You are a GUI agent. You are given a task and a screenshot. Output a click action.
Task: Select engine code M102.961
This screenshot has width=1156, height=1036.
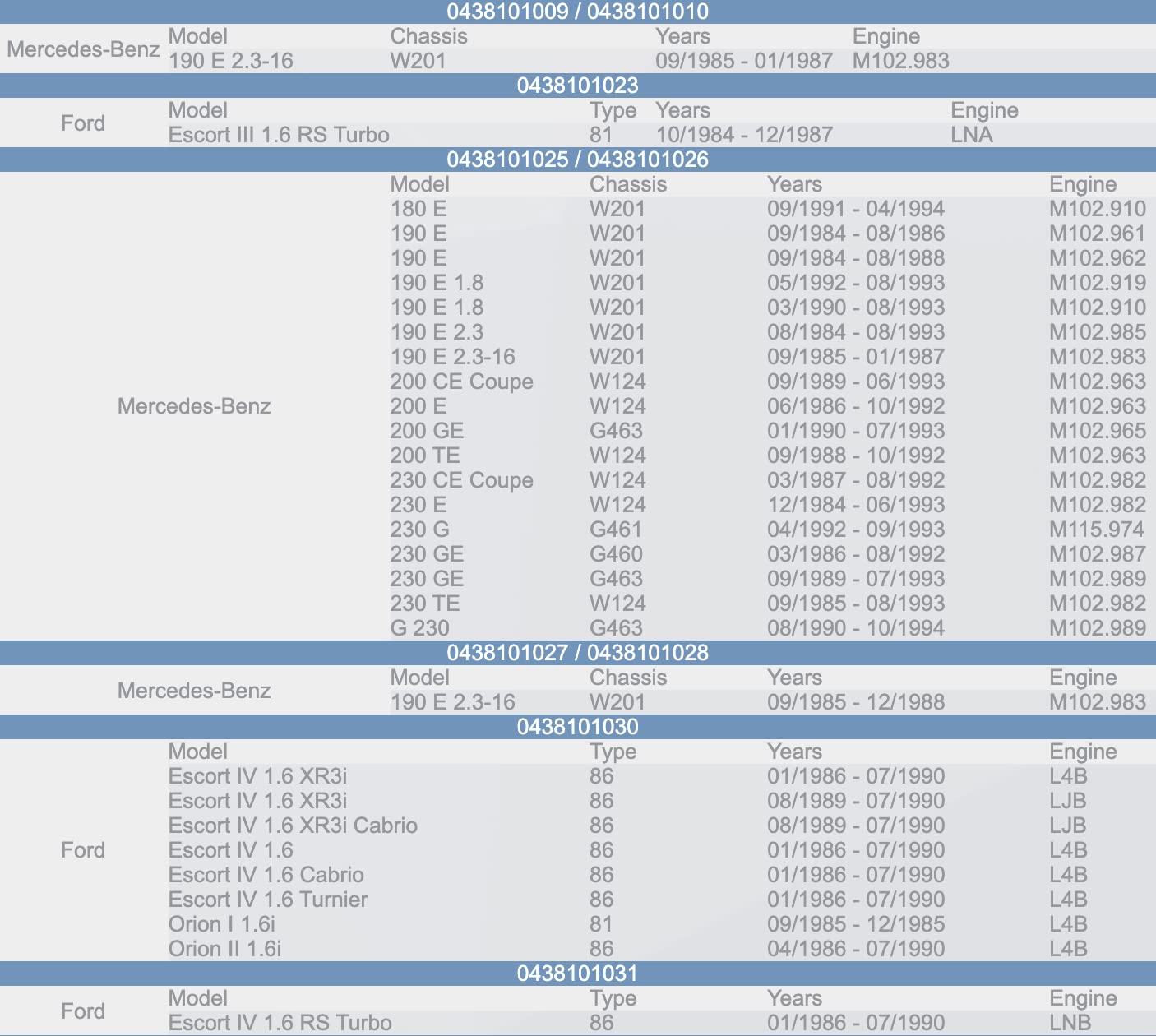tap(1098, 234)
